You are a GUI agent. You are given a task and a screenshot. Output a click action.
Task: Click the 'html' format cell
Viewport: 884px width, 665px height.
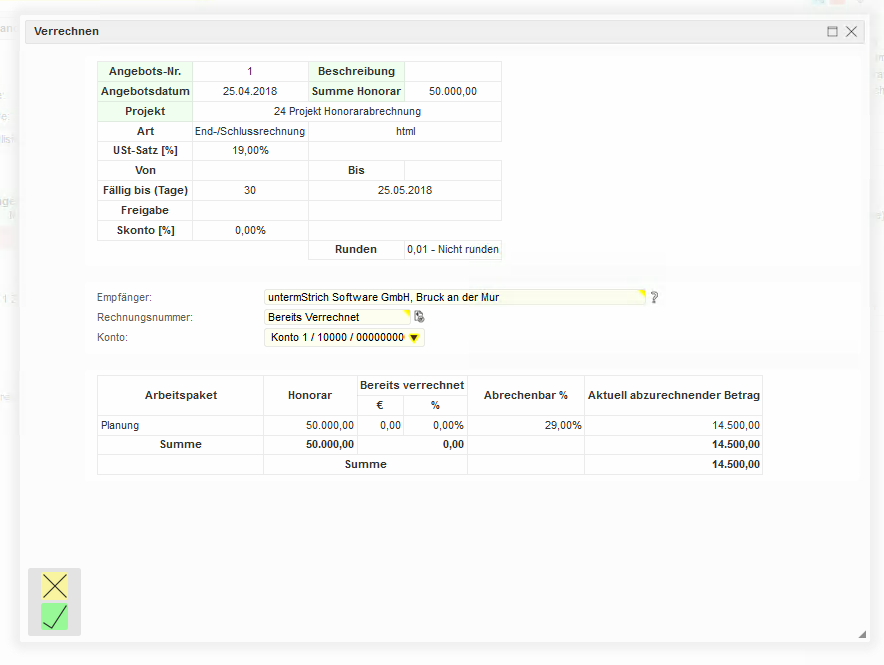(405, 131)
